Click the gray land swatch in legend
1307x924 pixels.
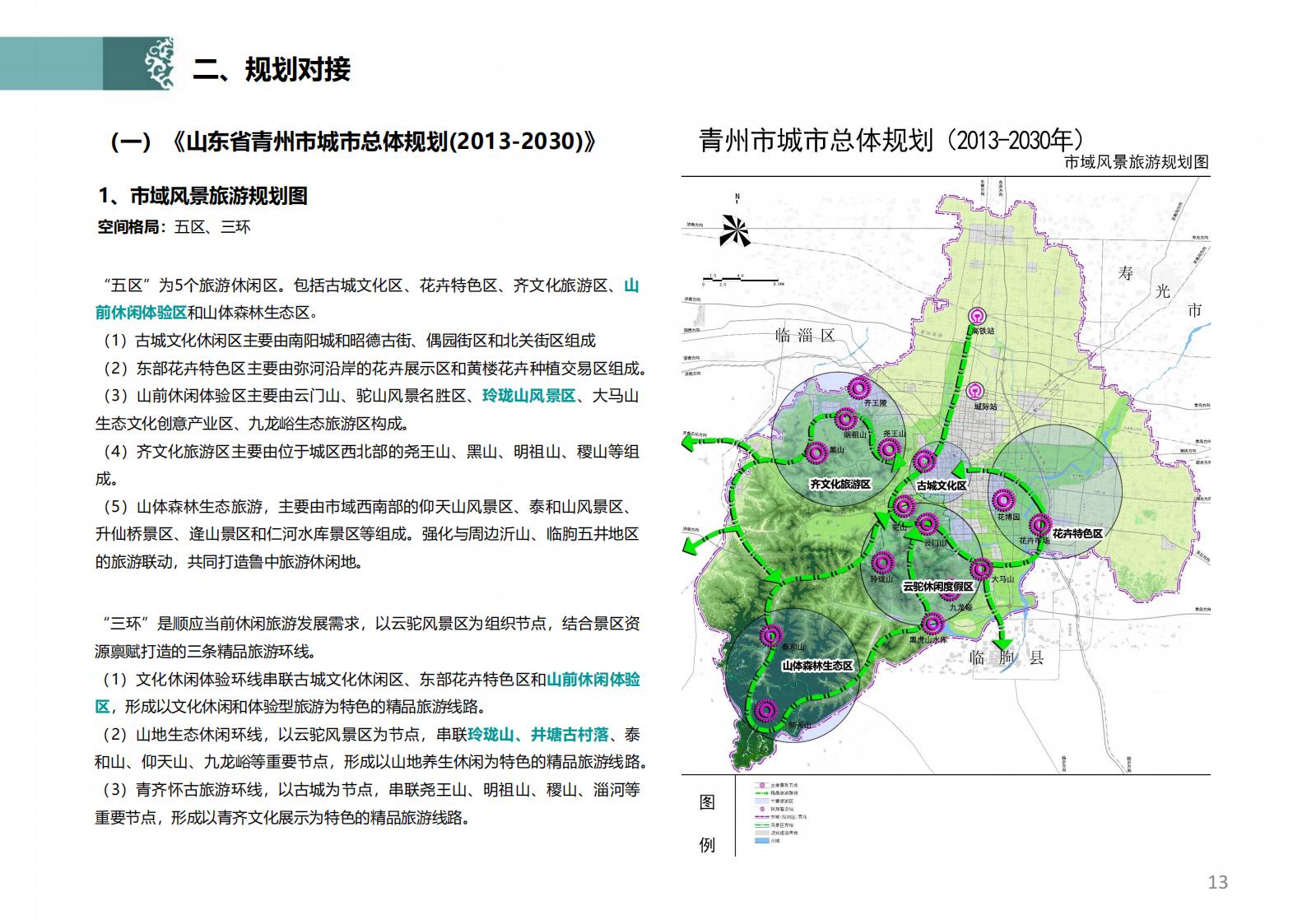(x=760, y=833)
